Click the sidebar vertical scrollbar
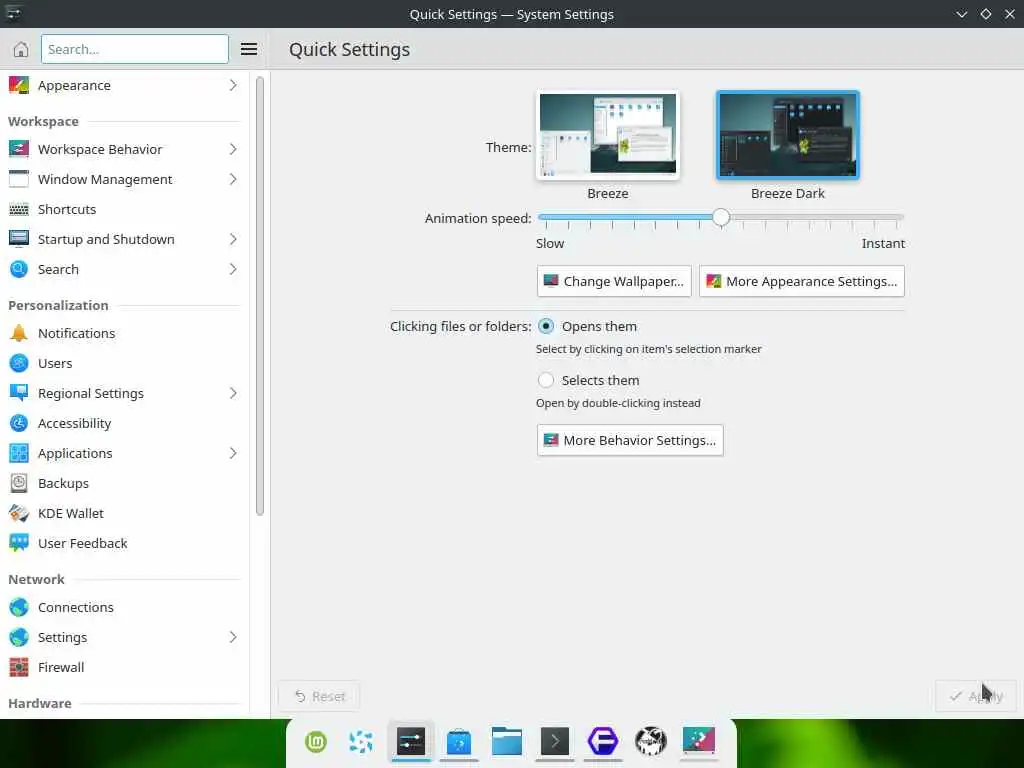Screen dimensions: 1024x768 coord(259,296)
